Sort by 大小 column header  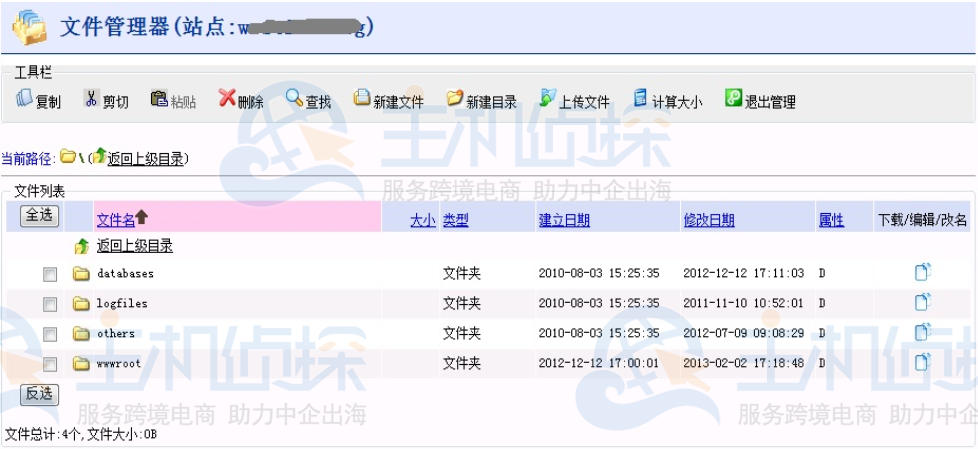click(423, 220)
